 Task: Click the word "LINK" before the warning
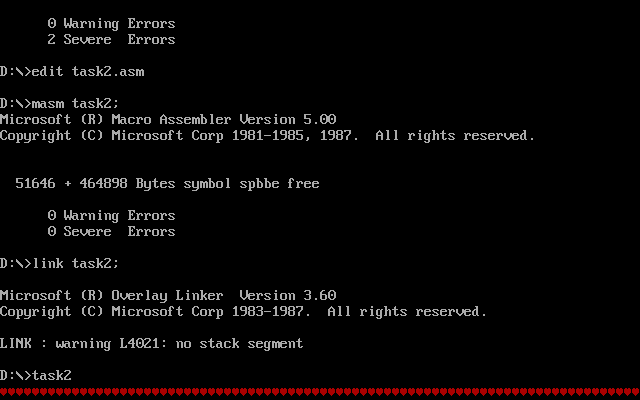click(x=16, y=344)
